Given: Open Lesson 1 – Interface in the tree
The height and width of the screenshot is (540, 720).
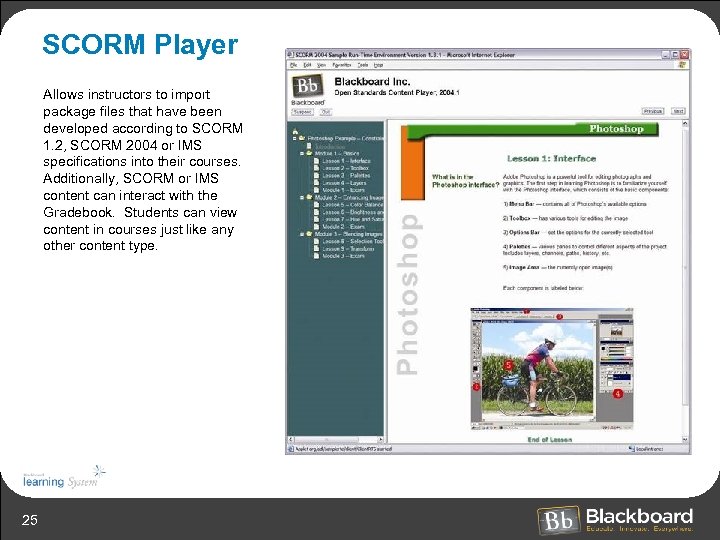Looking at the screenshot, I should tap(346, 161).
